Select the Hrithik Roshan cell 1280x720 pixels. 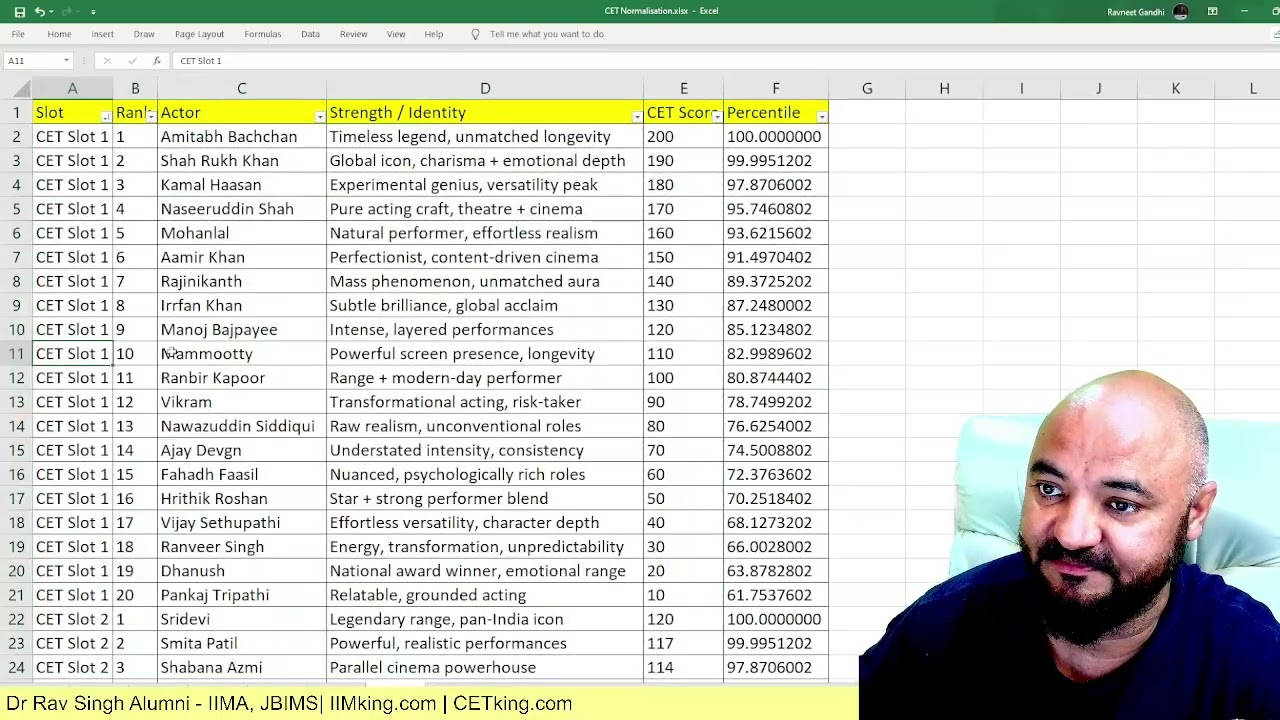(x=241, y=499)
